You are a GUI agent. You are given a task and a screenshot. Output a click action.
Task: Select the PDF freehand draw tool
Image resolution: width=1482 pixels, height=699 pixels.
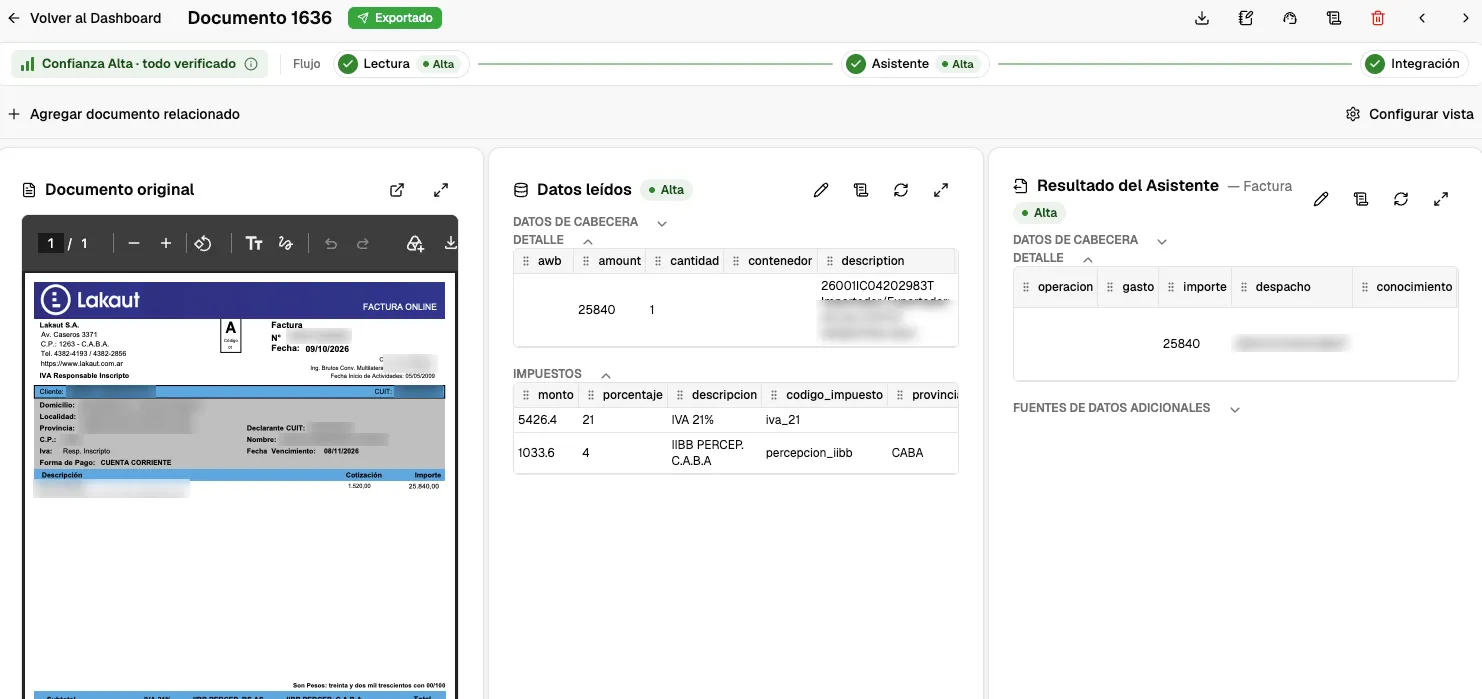285,243
